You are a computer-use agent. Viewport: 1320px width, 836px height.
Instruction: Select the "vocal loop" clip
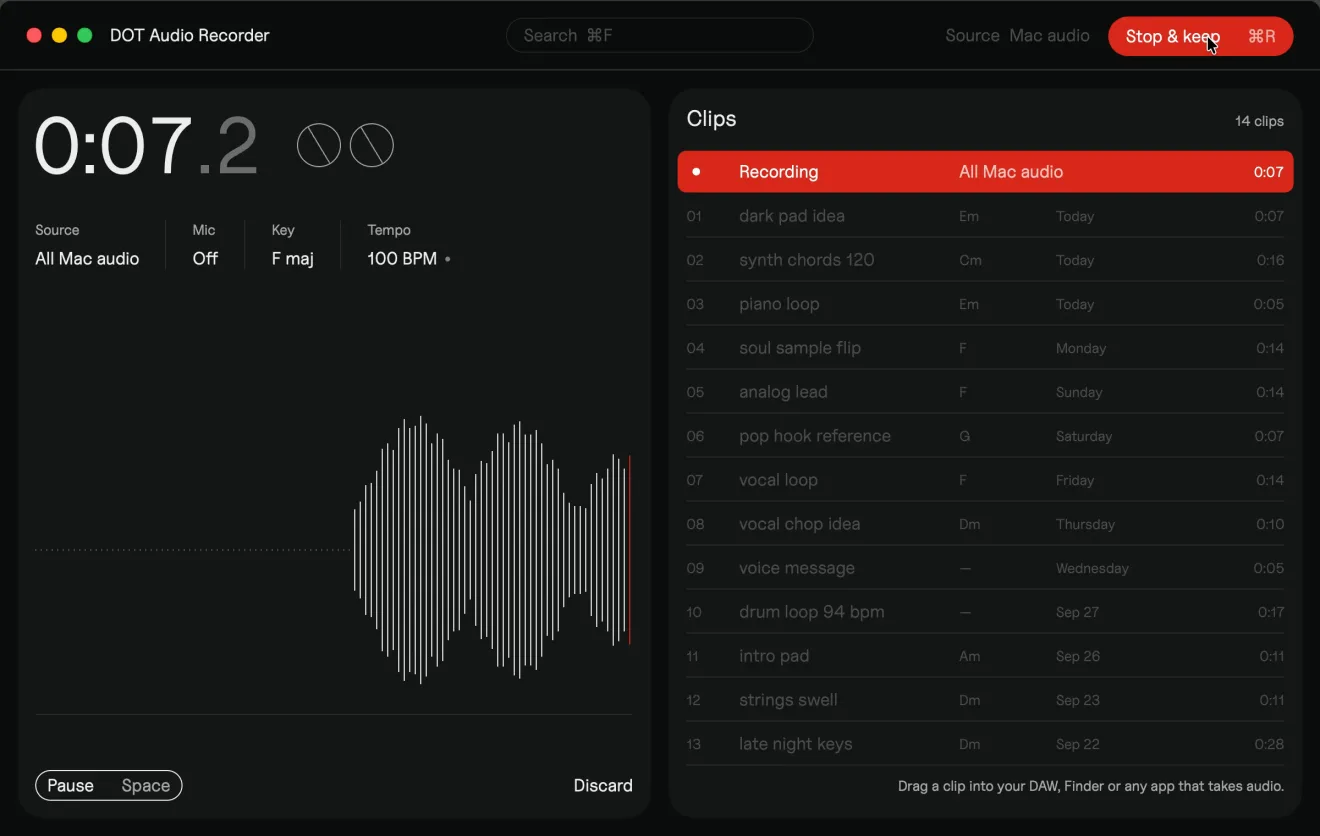click(x=985, y=480)
